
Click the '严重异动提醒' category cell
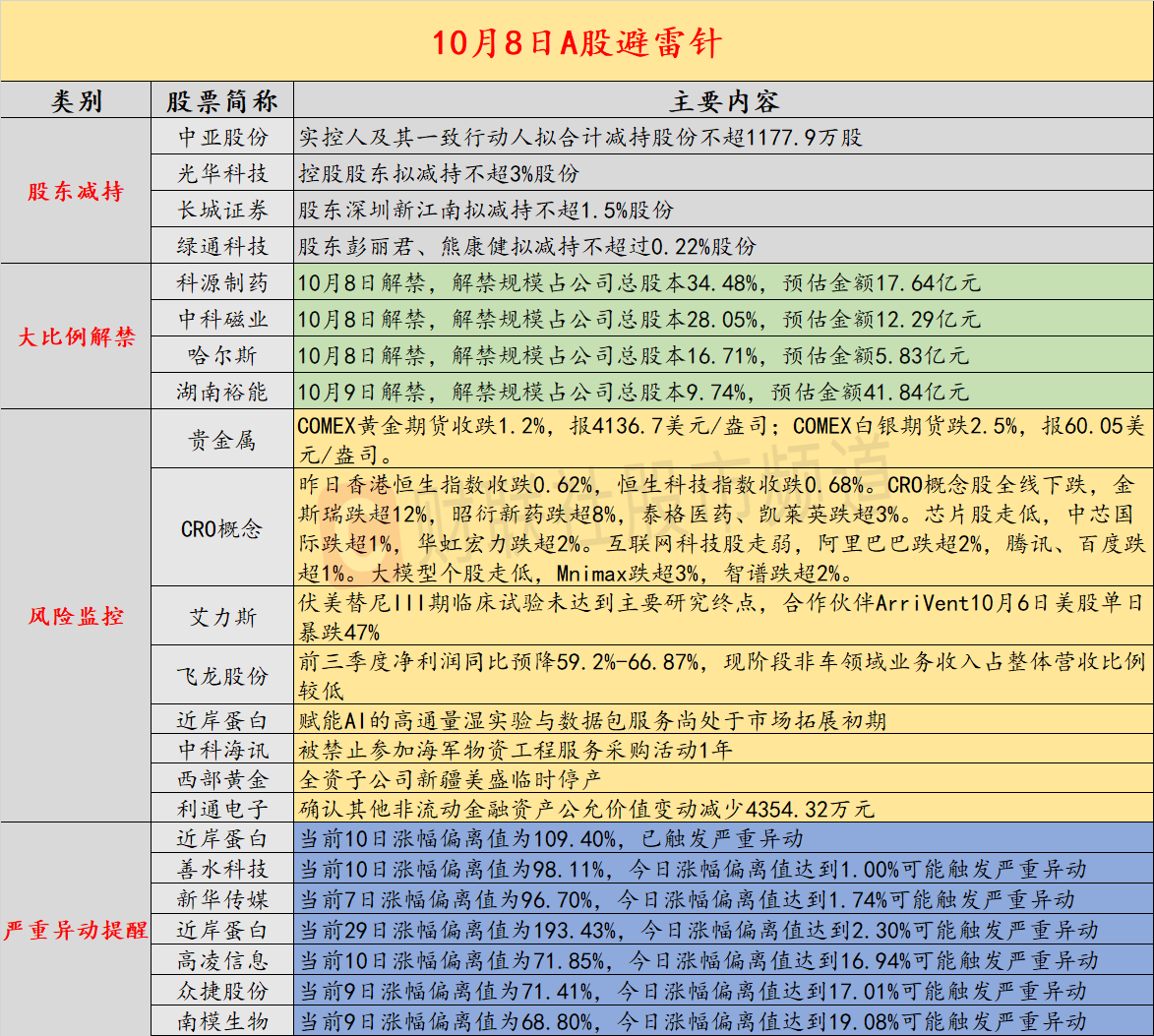click(76, 930)
